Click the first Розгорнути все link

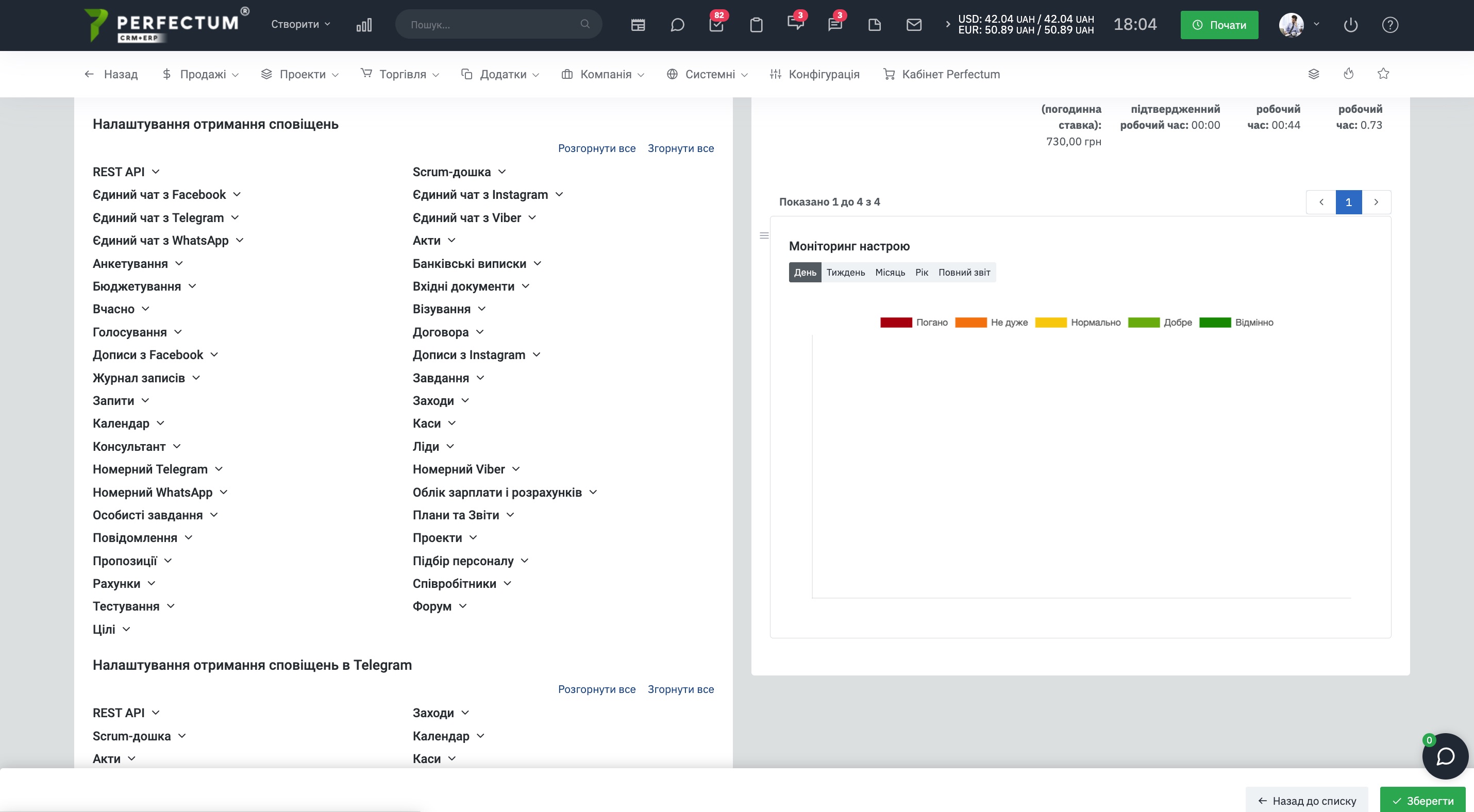596,148
